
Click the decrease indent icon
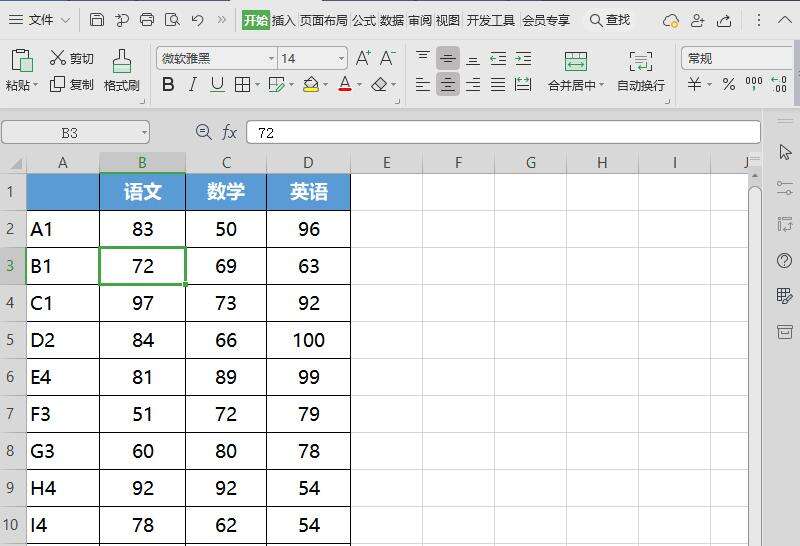coord(498,59)
